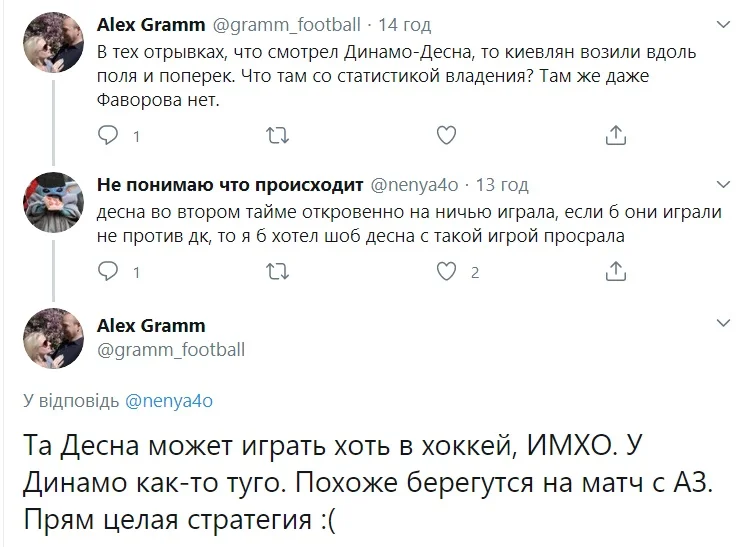
Task: Like the nenya4o tweet with 2 likes
Action: tap(448, 271)
